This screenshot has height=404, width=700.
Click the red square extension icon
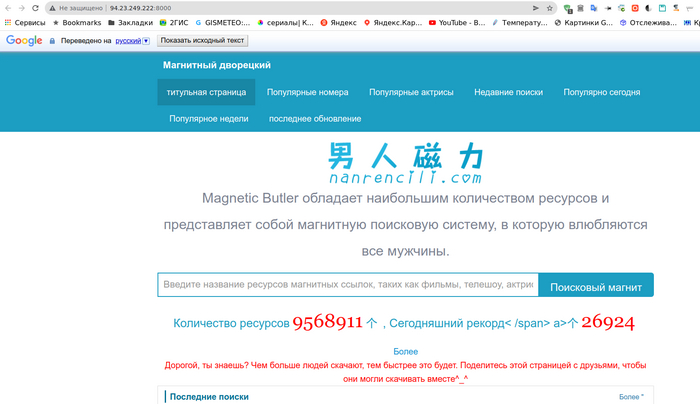point(635,8)
